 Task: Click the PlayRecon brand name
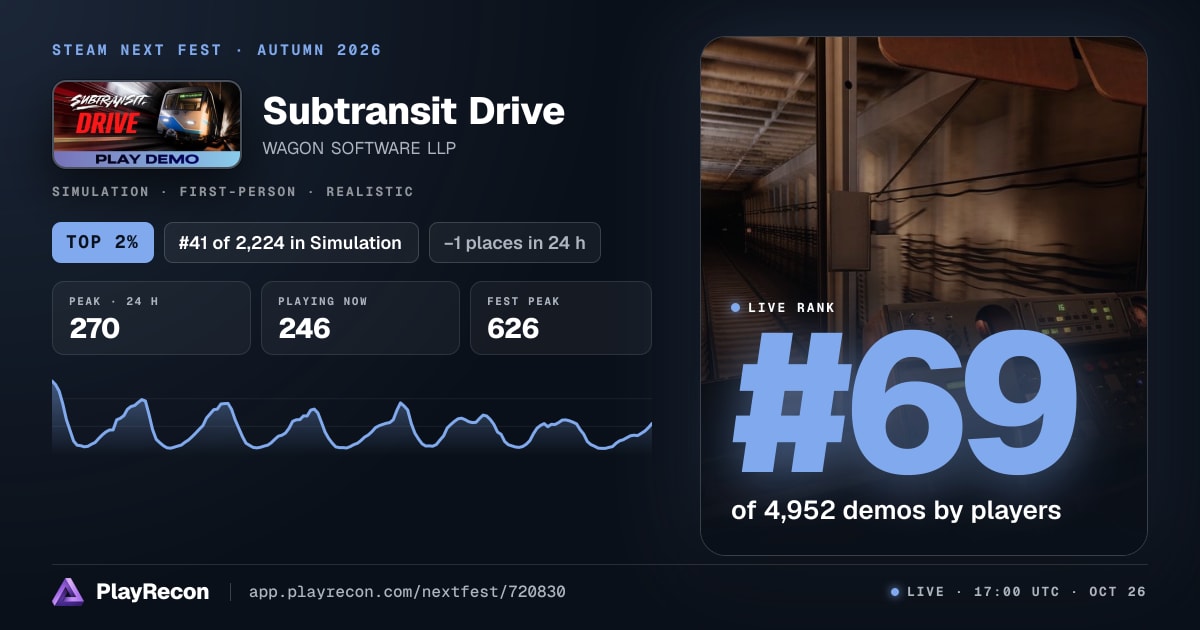click(153, 592)
